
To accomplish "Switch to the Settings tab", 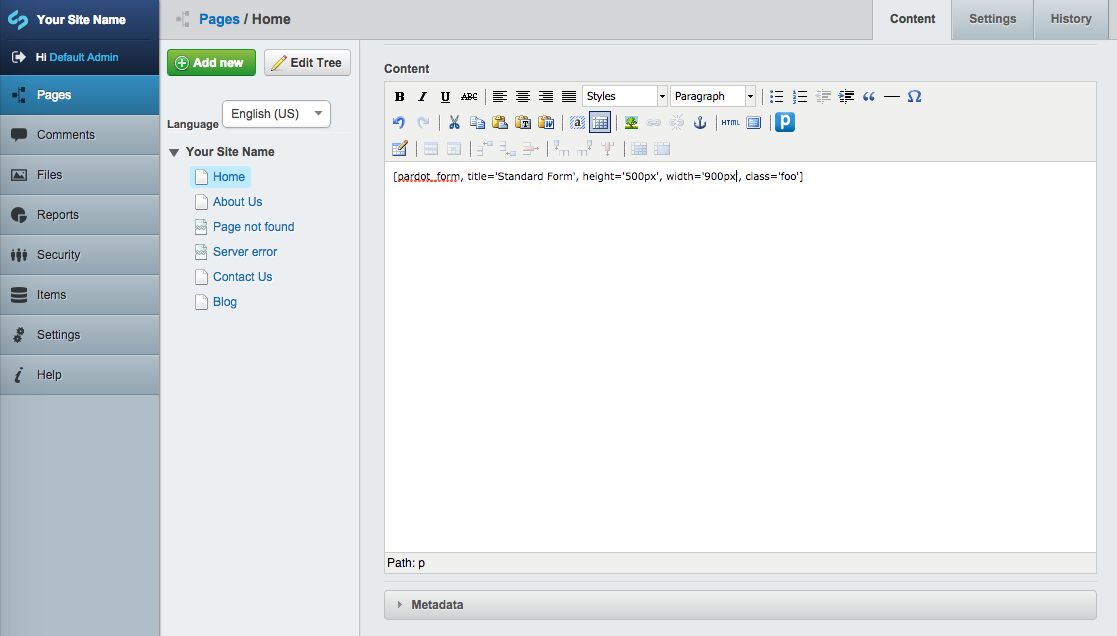I will click(x=992, y=19).
